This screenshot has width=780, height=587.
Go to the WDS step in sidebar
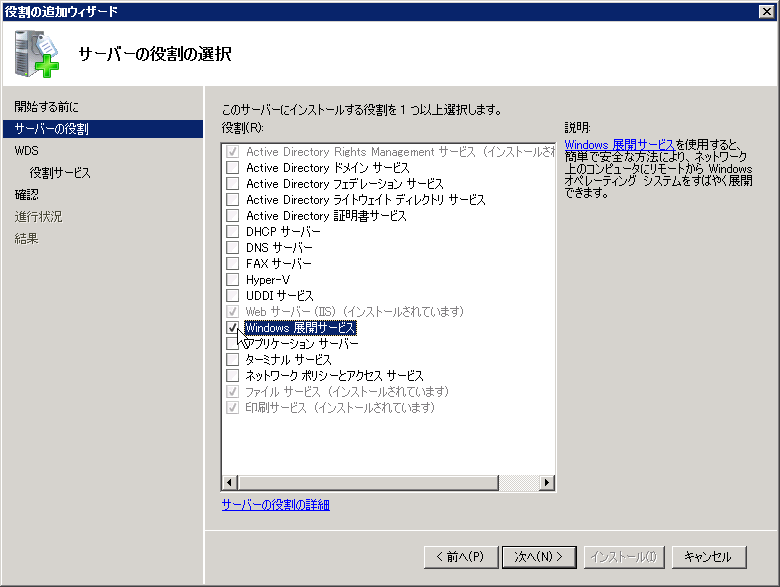(x=27, y=151)
